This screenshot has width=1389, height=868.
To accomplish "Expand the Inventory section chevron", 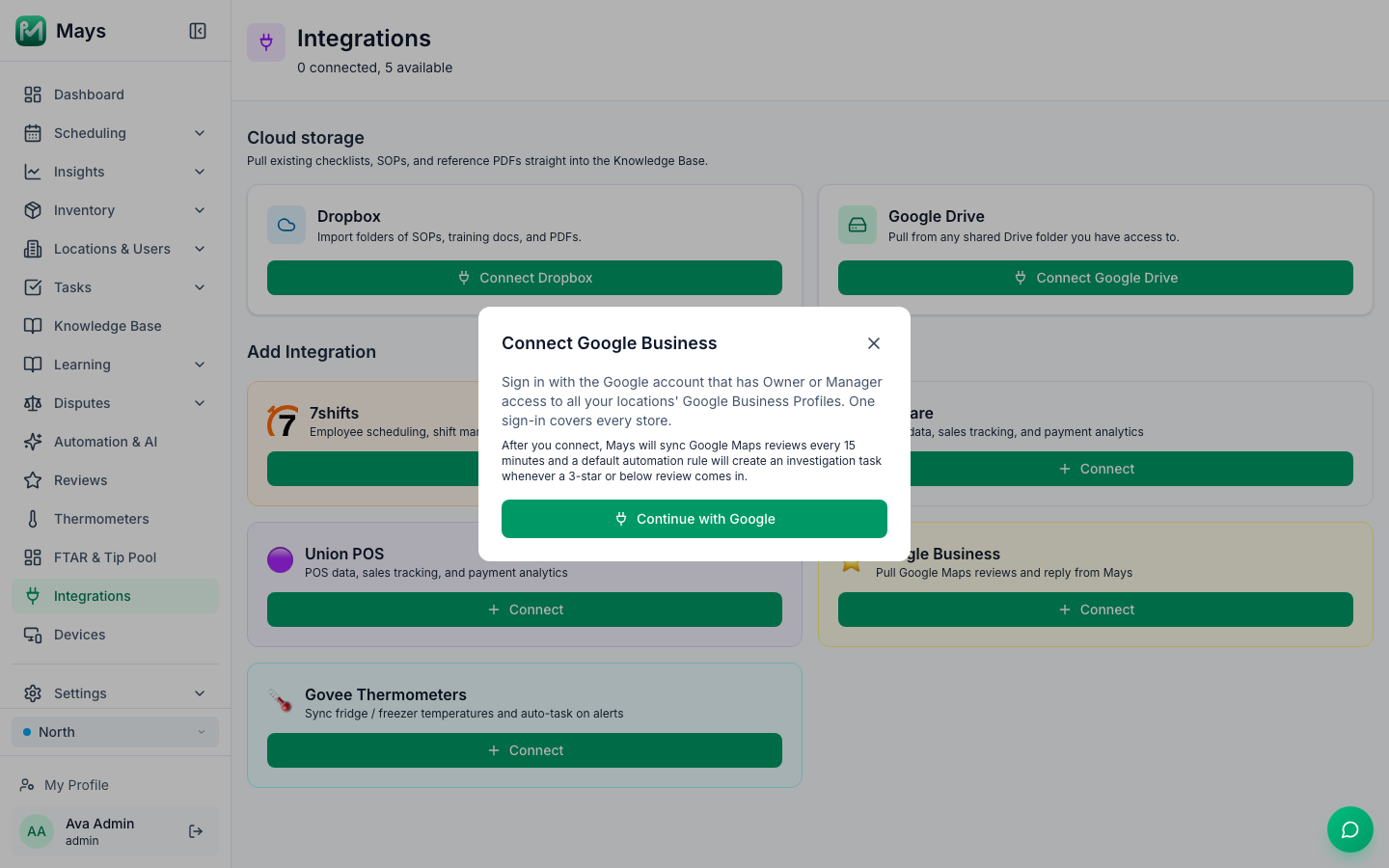I will 200,210.
